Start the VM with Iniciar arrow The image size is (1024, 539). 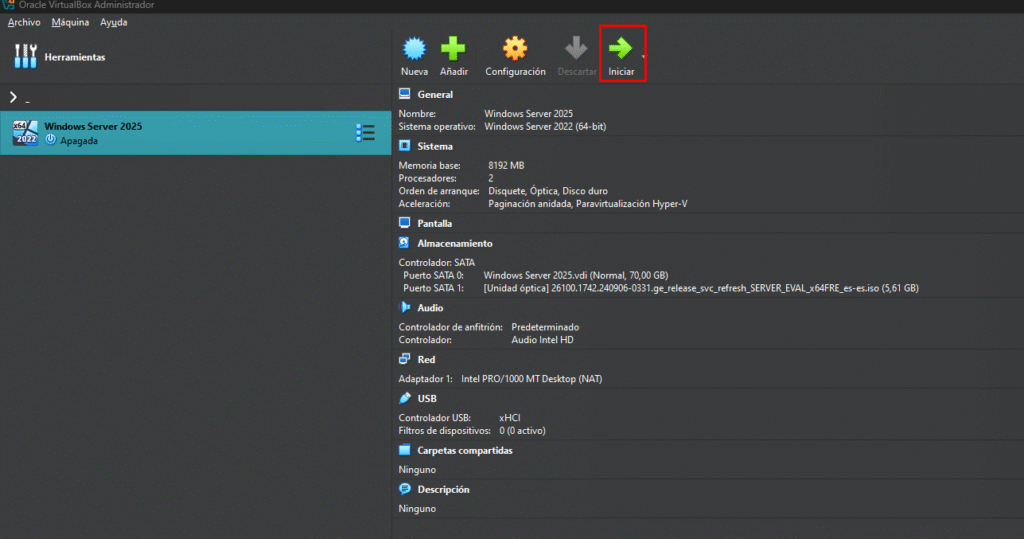point(620,48)
